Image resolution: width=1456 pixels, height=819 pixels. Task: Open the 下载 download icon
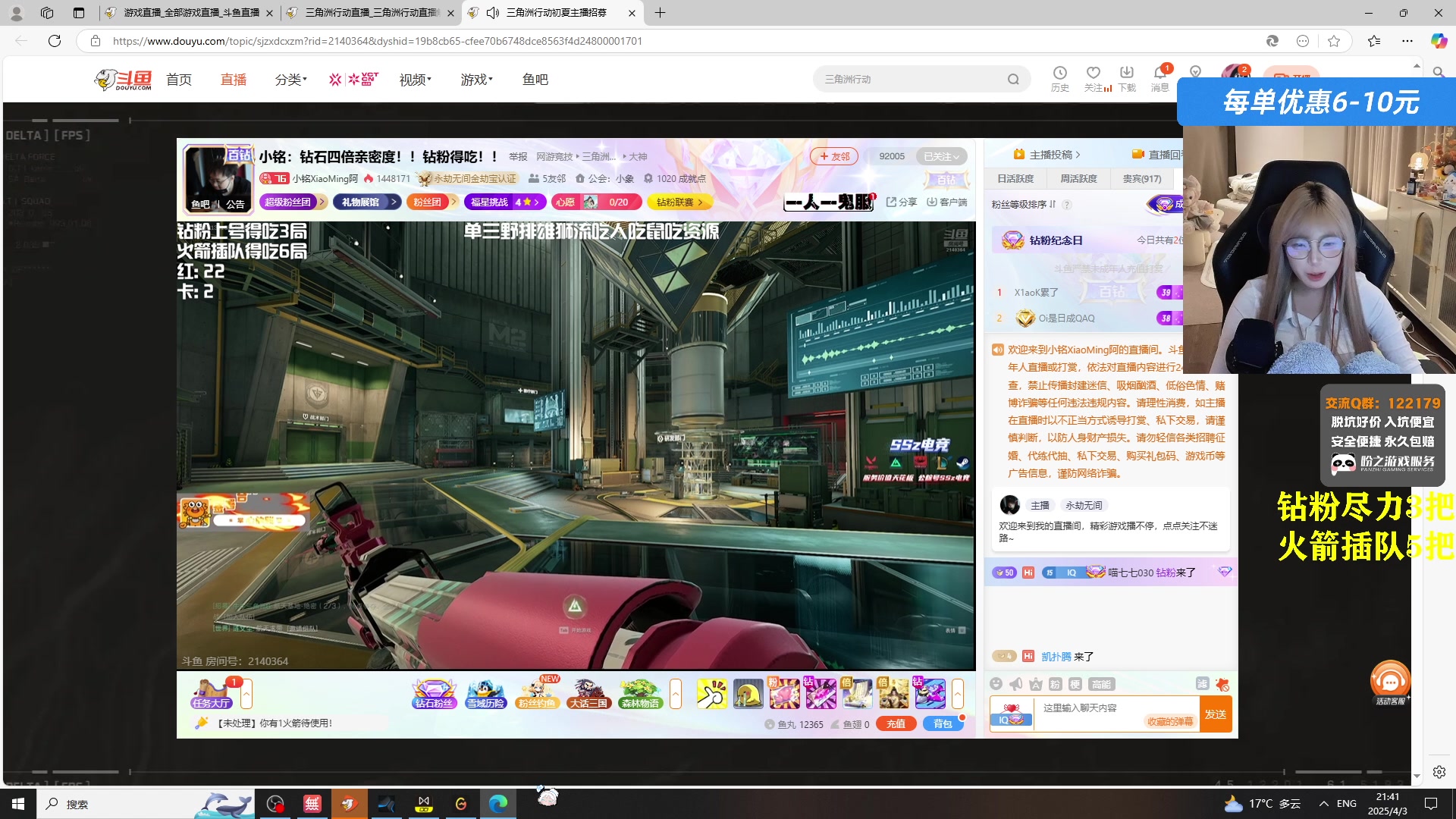point(1127,78)
